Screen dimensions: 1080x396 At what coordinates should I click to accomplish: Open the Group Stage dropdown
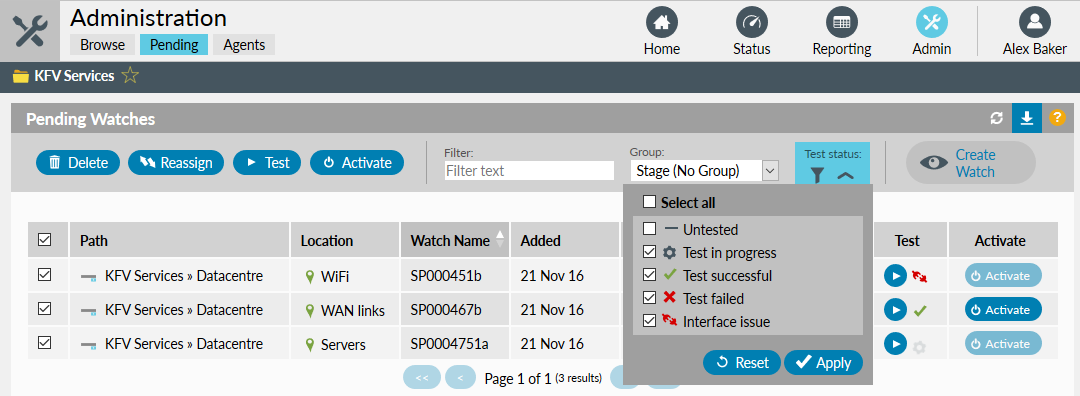704,171
